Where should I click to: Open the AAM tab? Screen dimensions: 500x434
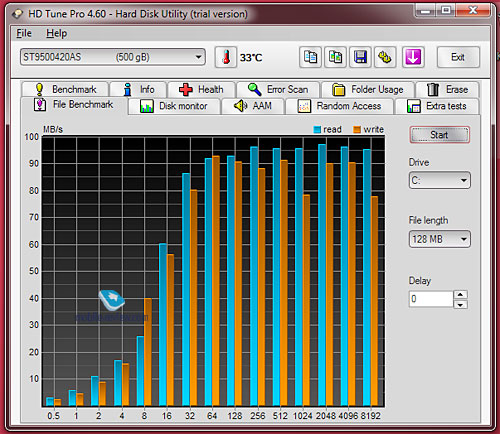tap(253, 106)
